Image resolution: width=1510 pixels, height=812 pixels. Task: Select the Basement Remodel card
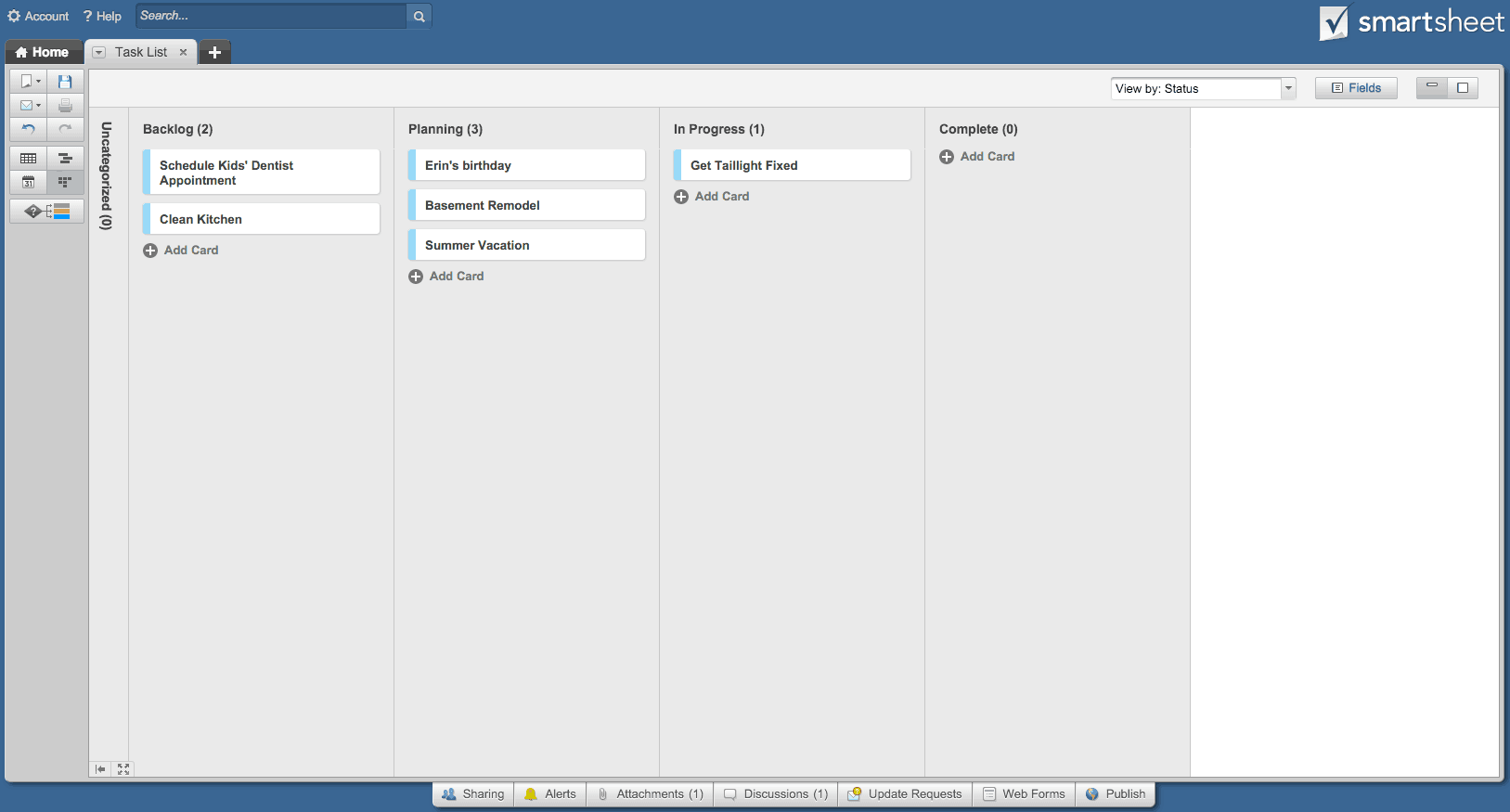(526, 205)
